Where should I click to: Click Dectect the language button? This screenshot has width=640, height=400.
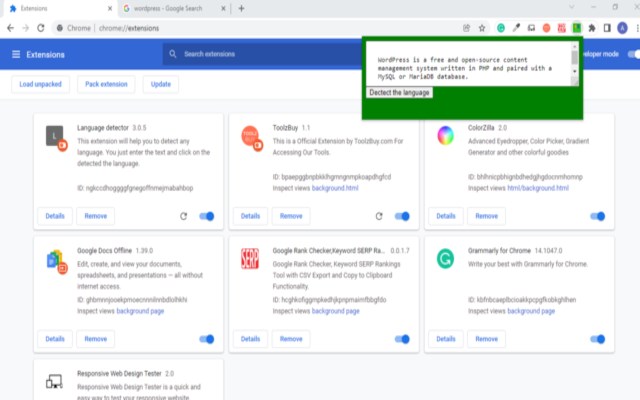(399, 93)
